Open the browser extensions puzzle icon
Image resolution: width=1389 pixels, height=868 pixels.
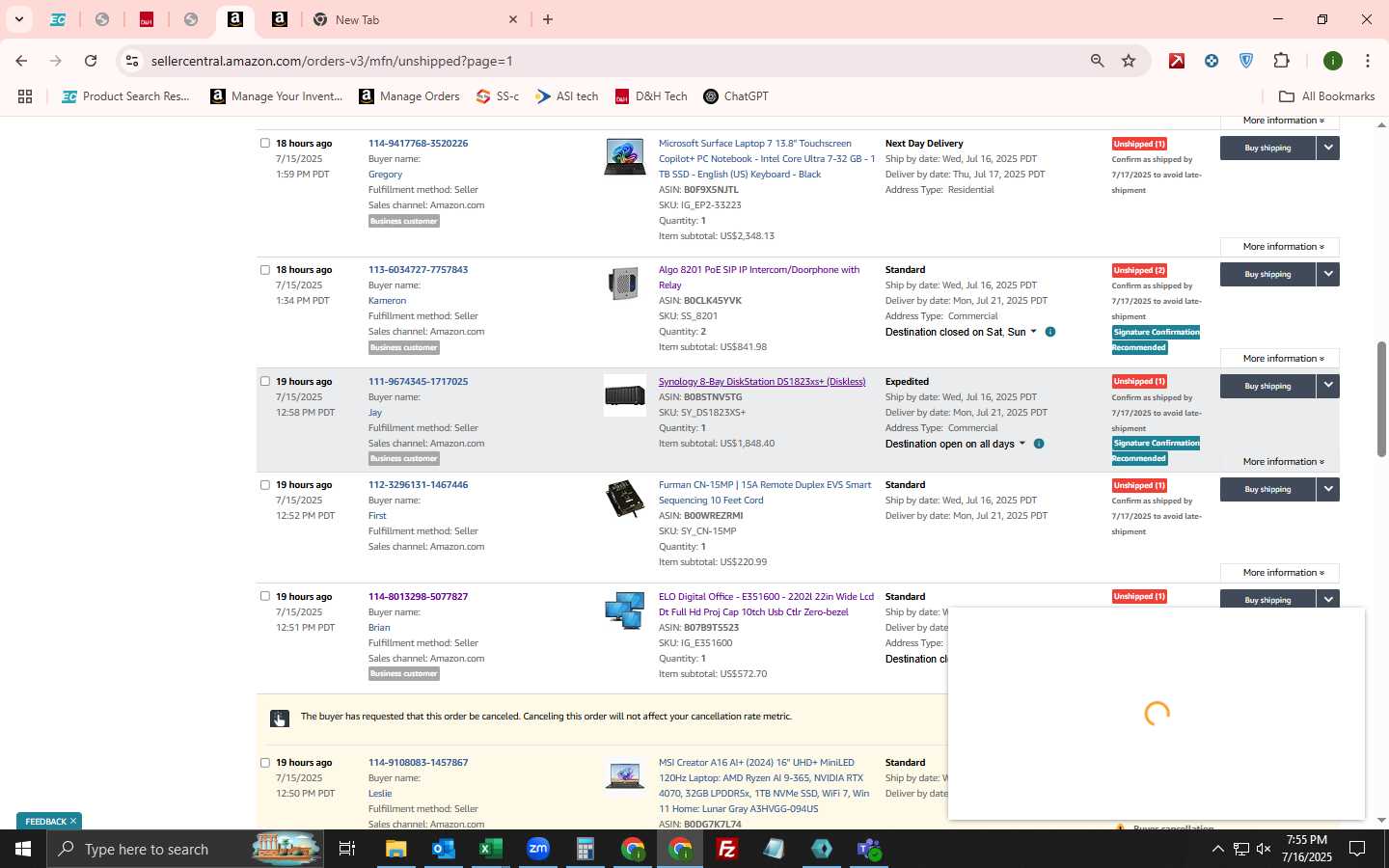[1281, 61]
